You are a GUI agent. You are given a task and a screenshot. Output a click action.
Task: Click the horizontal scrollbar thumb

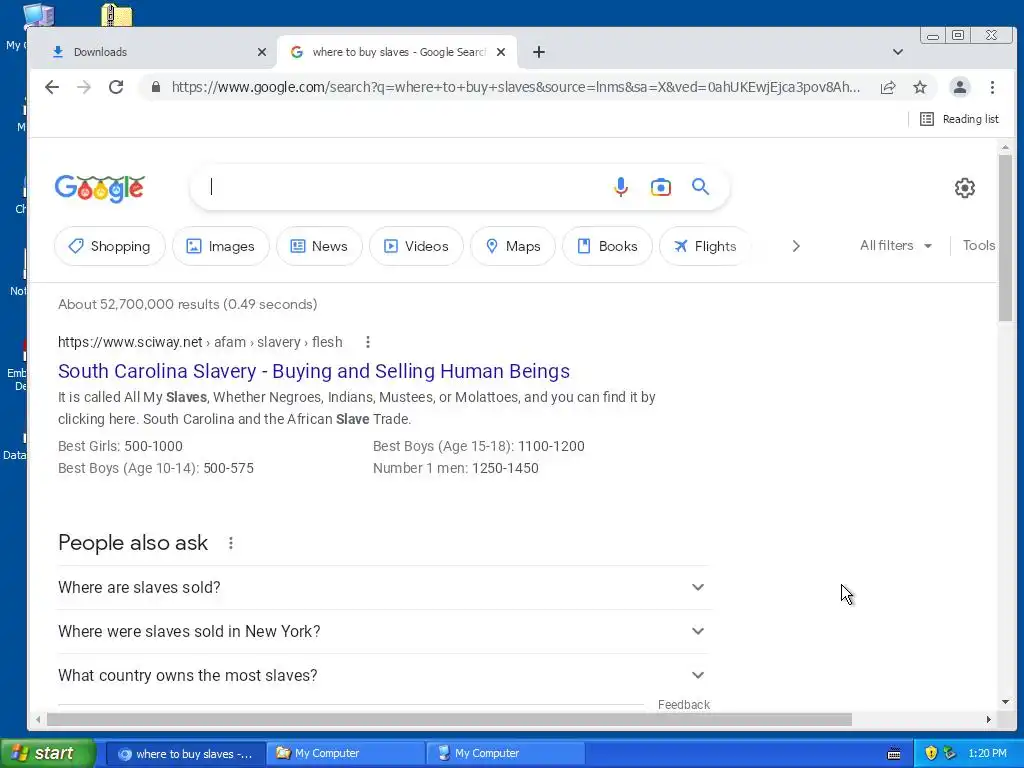[x=449, y=720]
